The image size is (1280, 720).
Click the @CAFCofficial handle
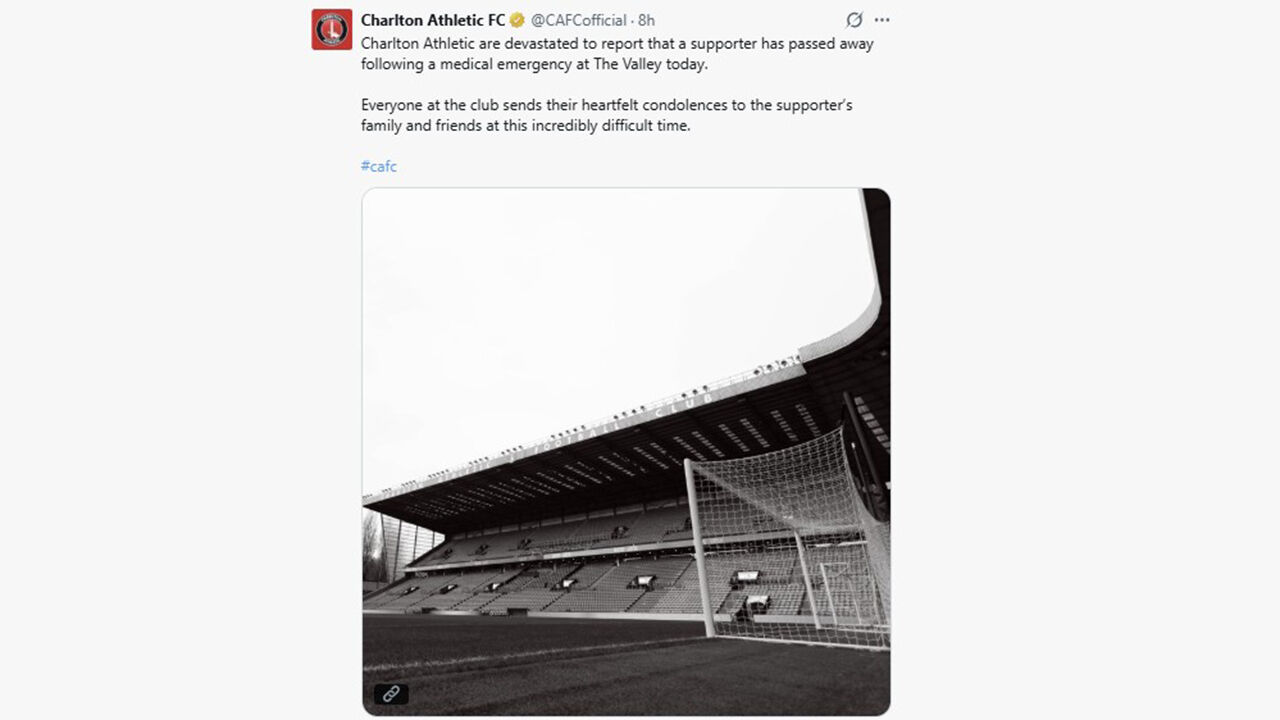click(578, 20)
